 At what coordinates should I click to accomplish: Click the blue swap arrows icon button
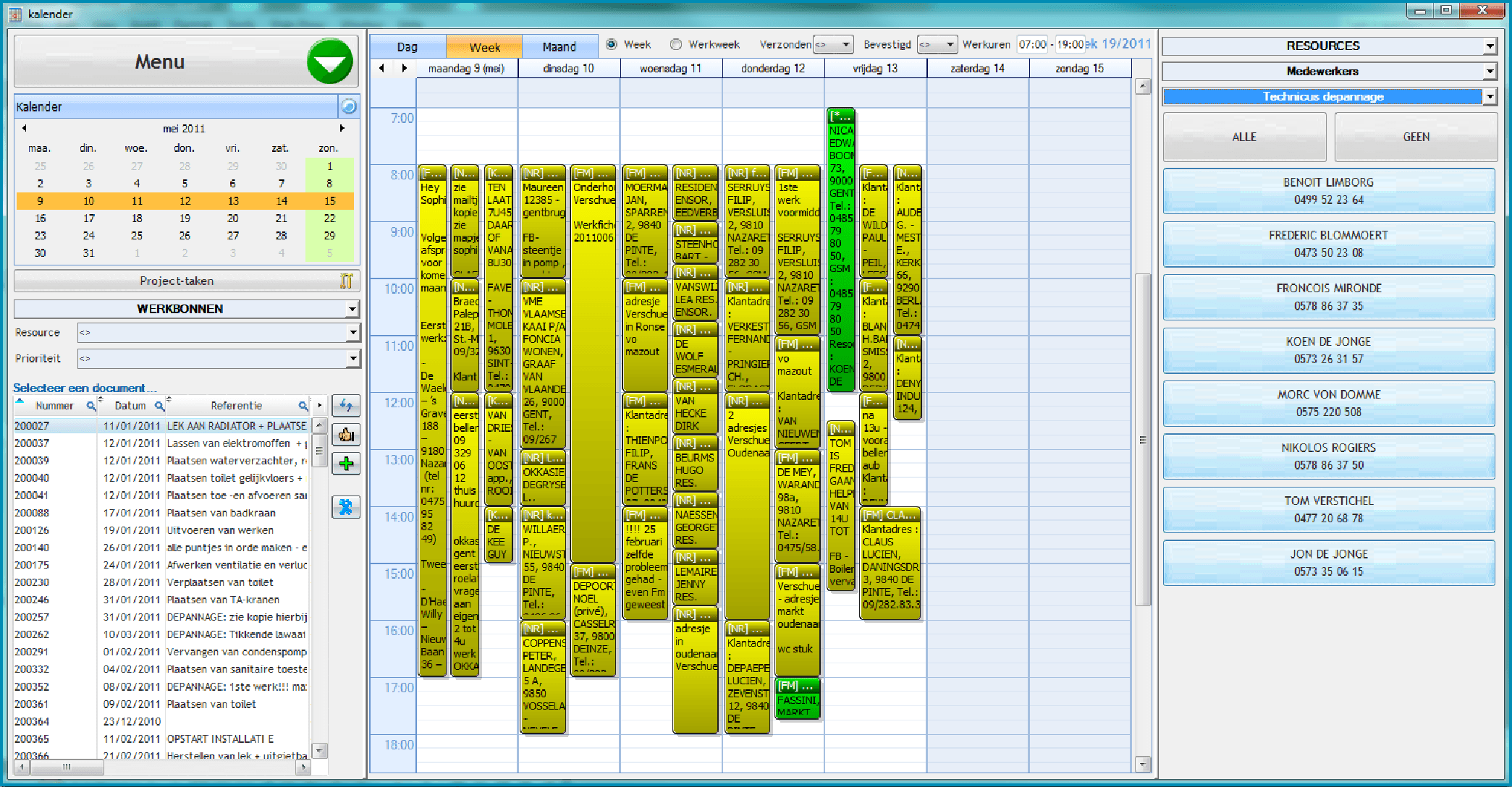coord(346,406)
